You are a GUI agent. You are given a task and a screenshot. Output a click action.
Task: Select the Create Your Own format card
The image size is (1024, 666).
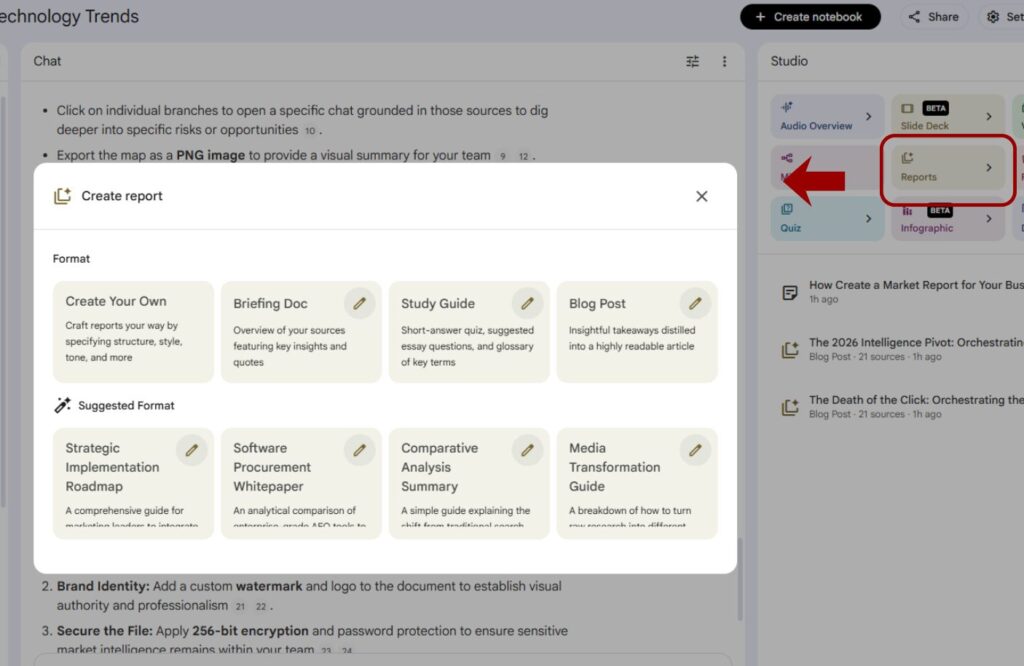tap(133, 331)
